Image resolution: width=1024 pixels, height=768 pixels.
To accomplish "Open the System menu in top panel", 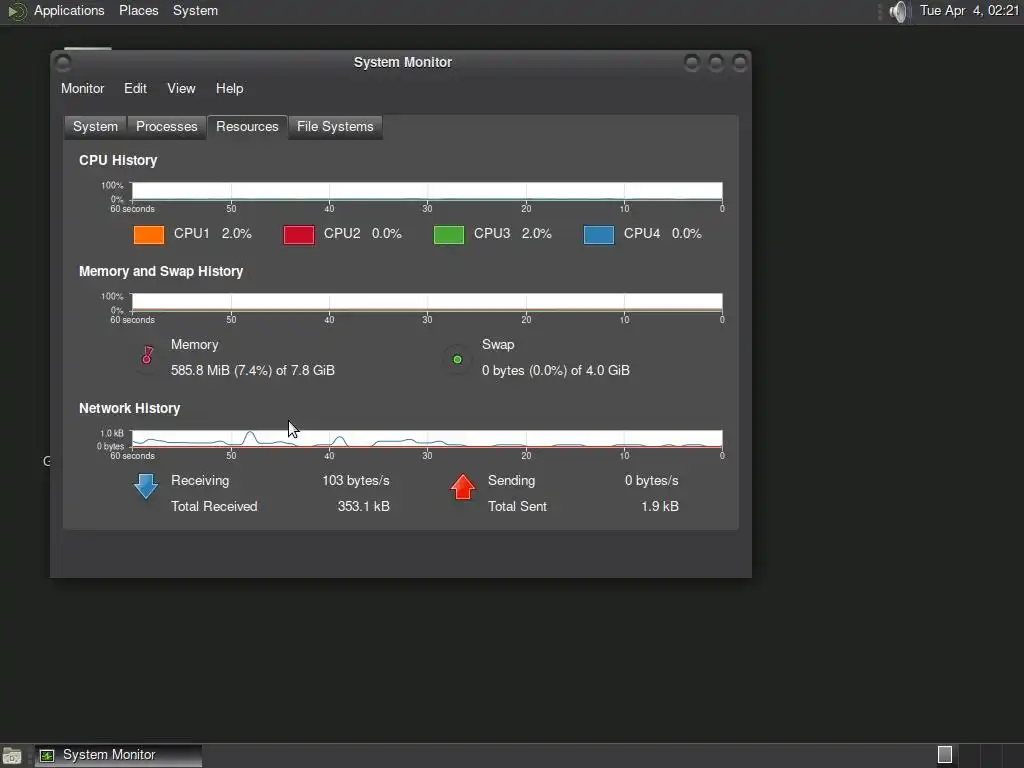I will click(195, 11).
